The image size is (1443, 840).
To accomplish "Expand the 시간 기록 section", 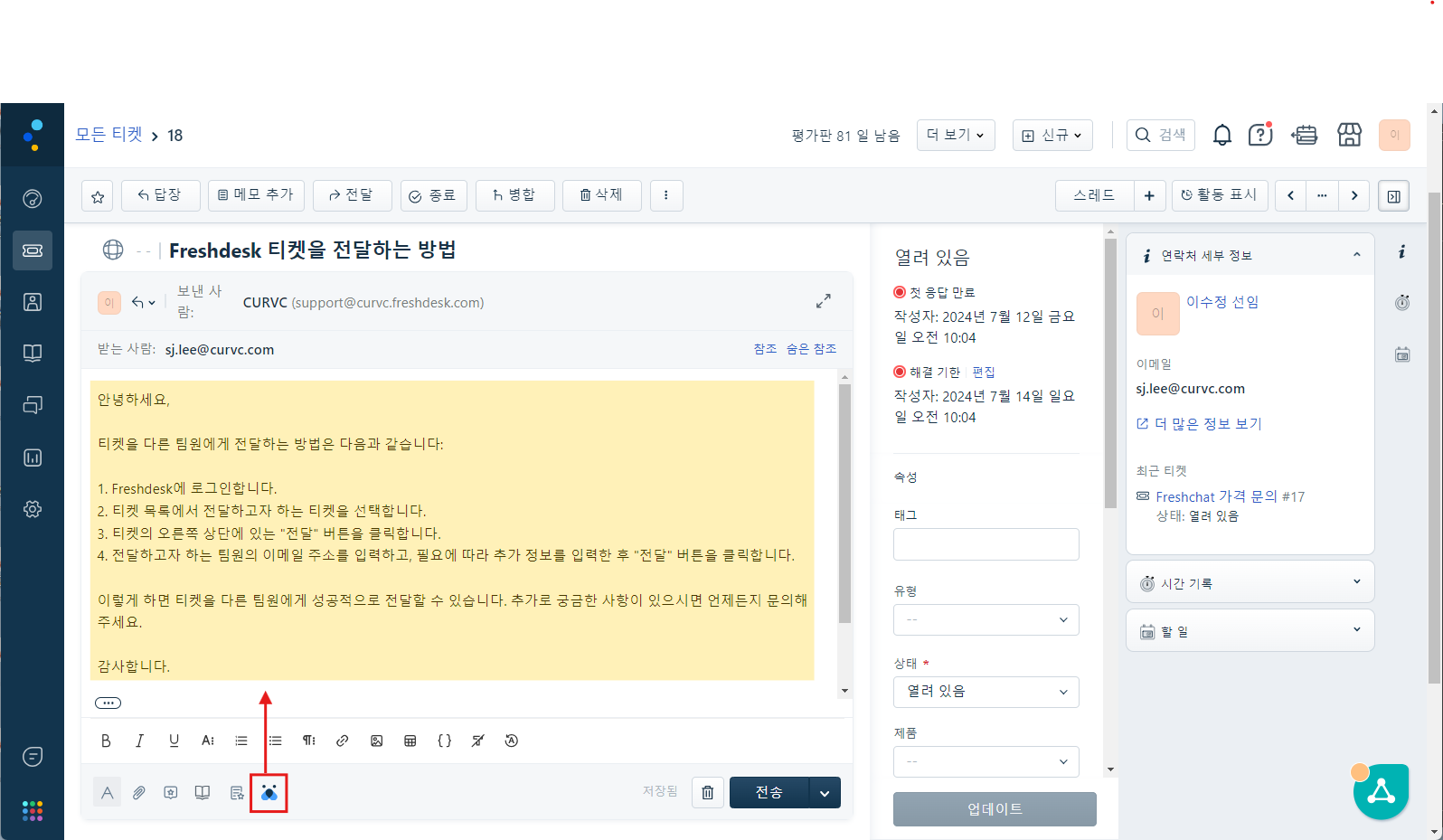I will [1250, 583].
